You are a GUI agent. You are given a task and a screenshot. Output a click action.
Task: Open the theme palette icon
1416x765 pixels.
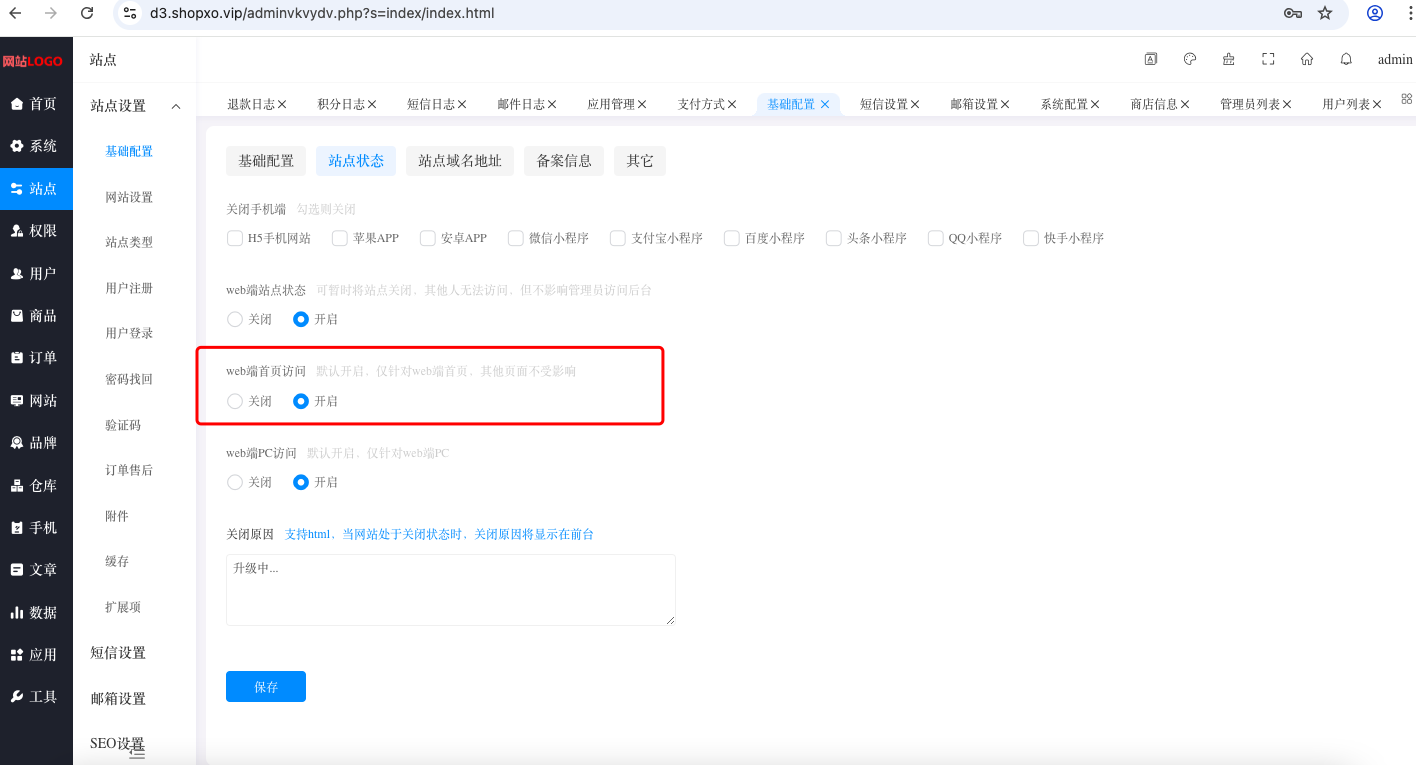tap(1190, 59)
